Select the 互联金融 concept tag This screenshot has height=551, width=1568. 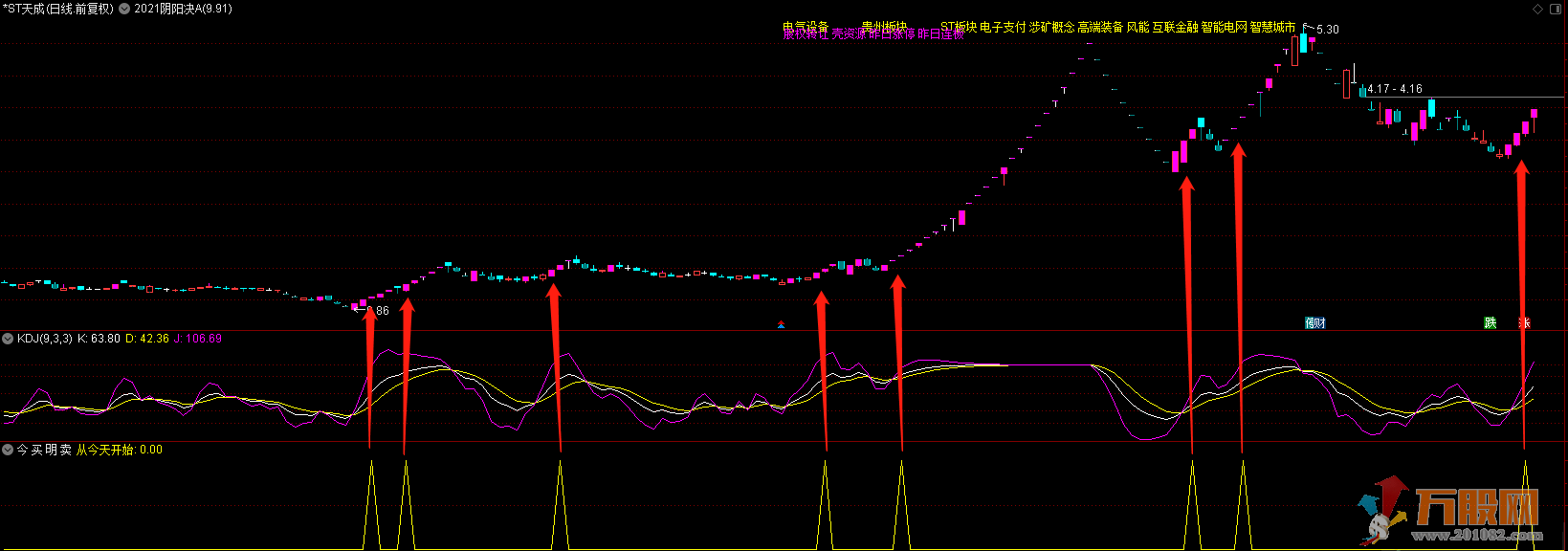pos(1175,27)
